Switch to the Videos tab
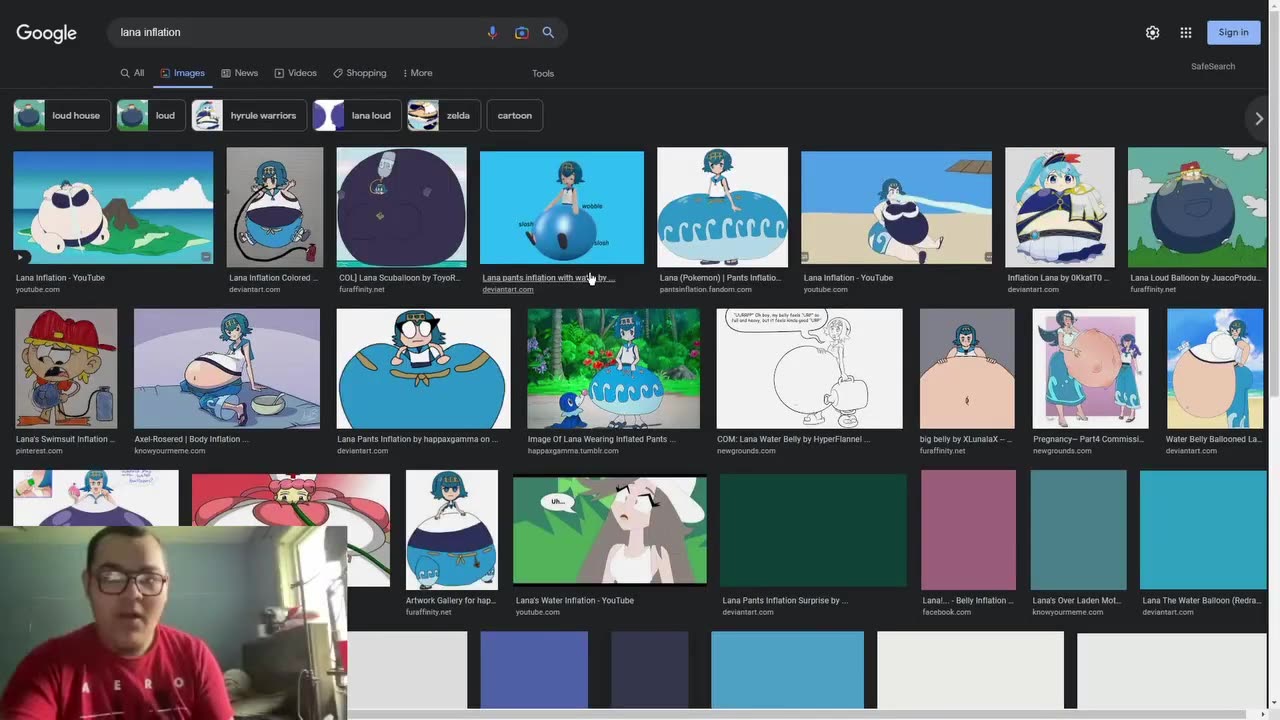1280x720 pixels. point(295,73)
